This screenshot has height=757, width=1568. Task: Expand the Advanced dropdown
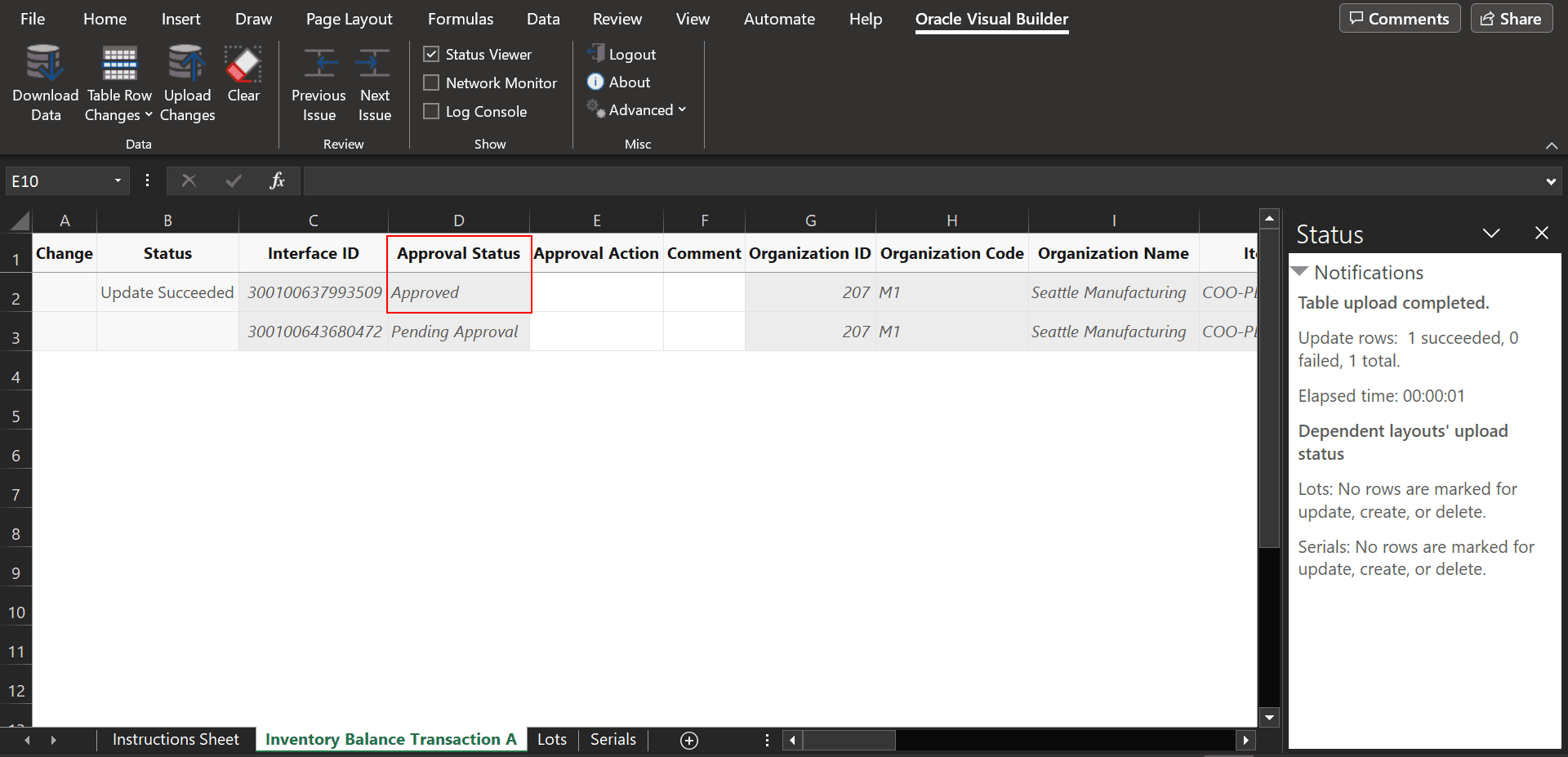pos(637,109)
